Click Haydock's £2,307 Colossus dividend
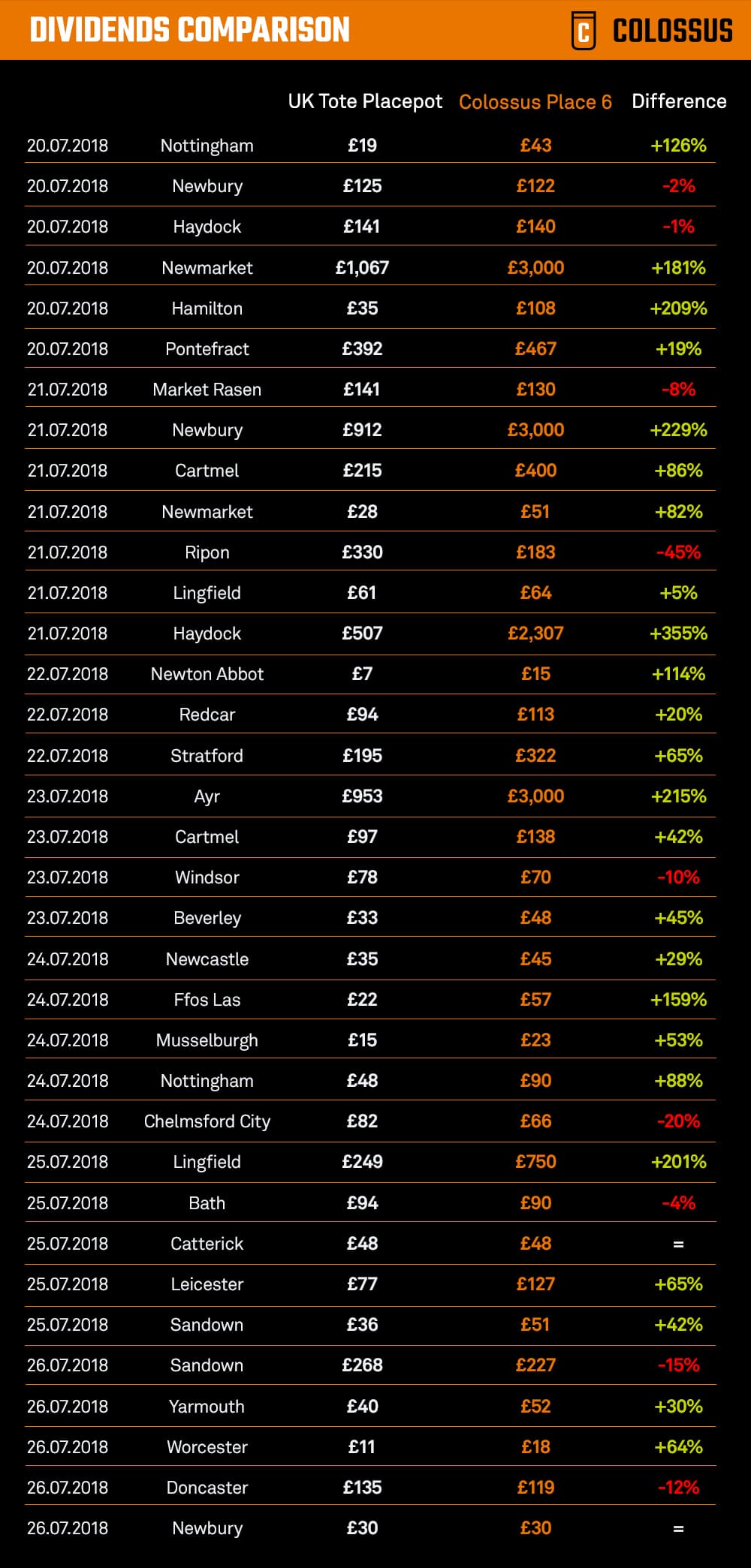 [535, 634]
